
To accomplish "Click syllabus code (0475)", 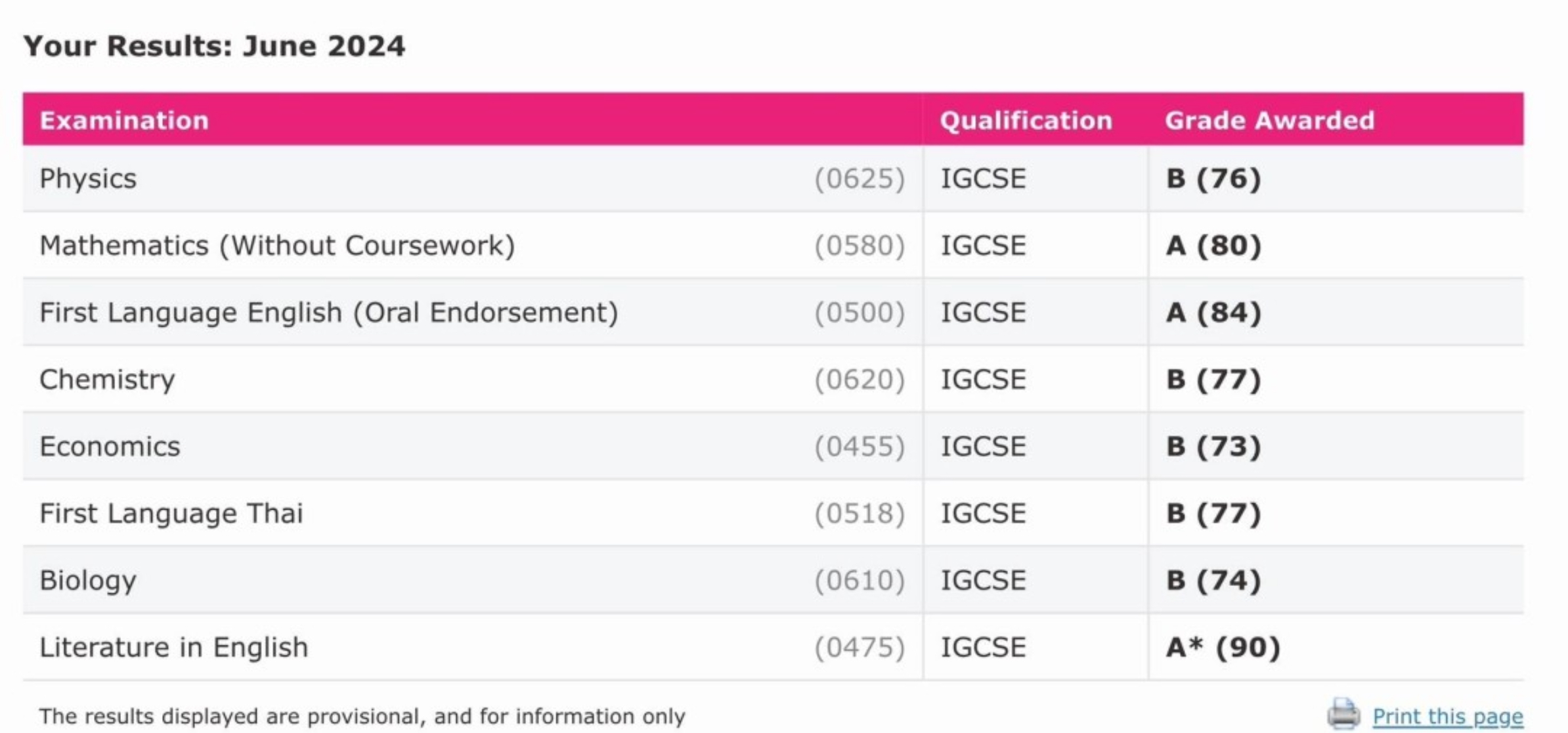I will pyautogui.click(x=860, y=648).
